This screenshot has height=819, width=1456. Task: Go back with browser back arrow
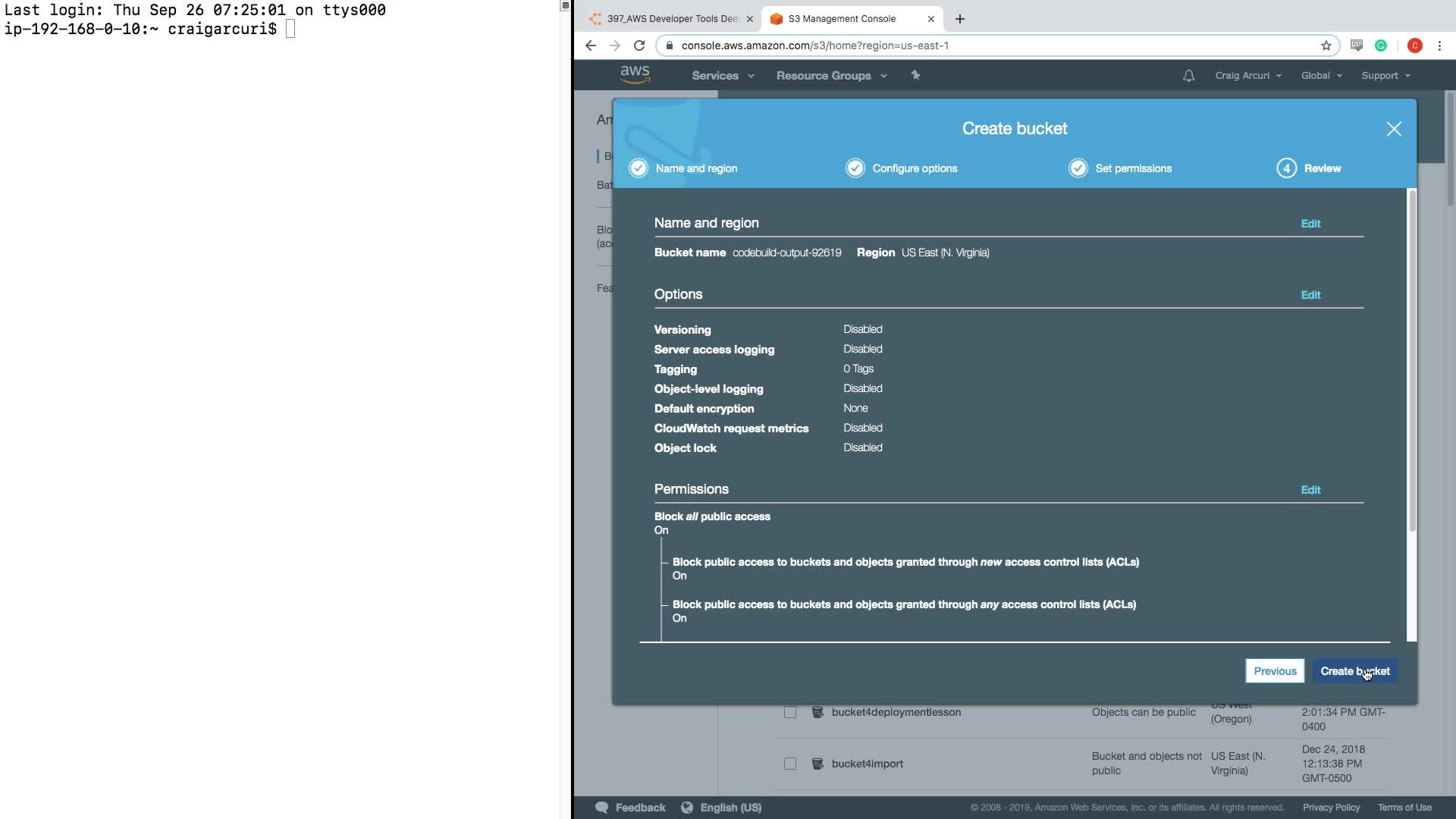point(591,45)
